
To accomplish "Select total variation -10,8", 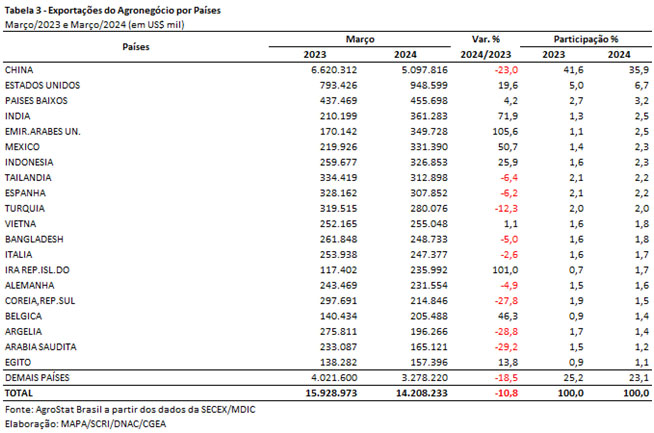I will (506, 393).
